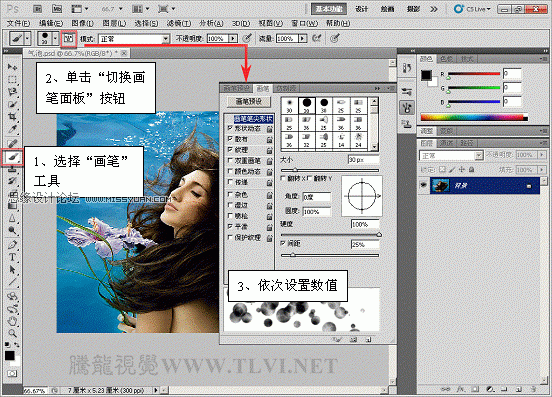Click the toggle Brush panel button in options bar
Image resolution: width=552 pixels, height=397 pixels.
pyautogui.click(x=69, y=38)
